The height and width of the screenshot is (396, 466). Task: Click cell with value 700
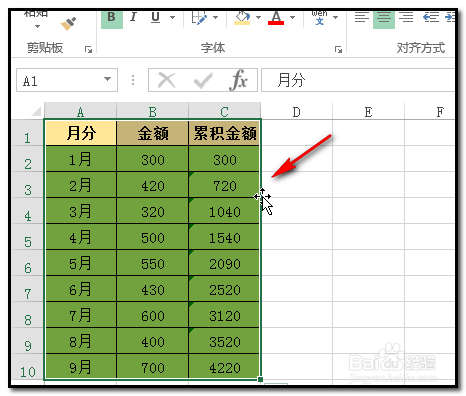click(153, 367)
